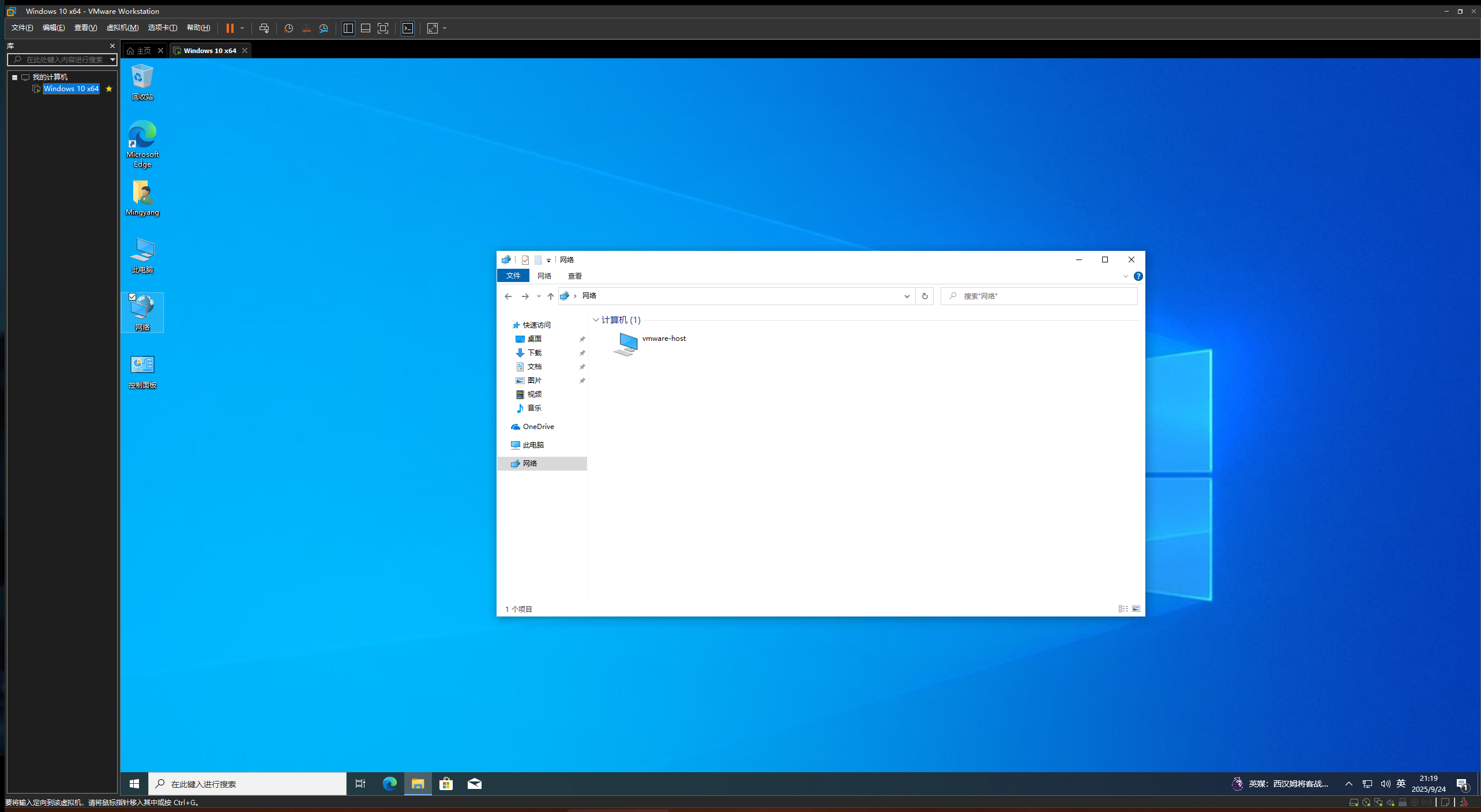Image resolution: width=1481 pixels, height=812 pixels.
Task: Take a snapshot of the virtual machine
Action: 289,28
